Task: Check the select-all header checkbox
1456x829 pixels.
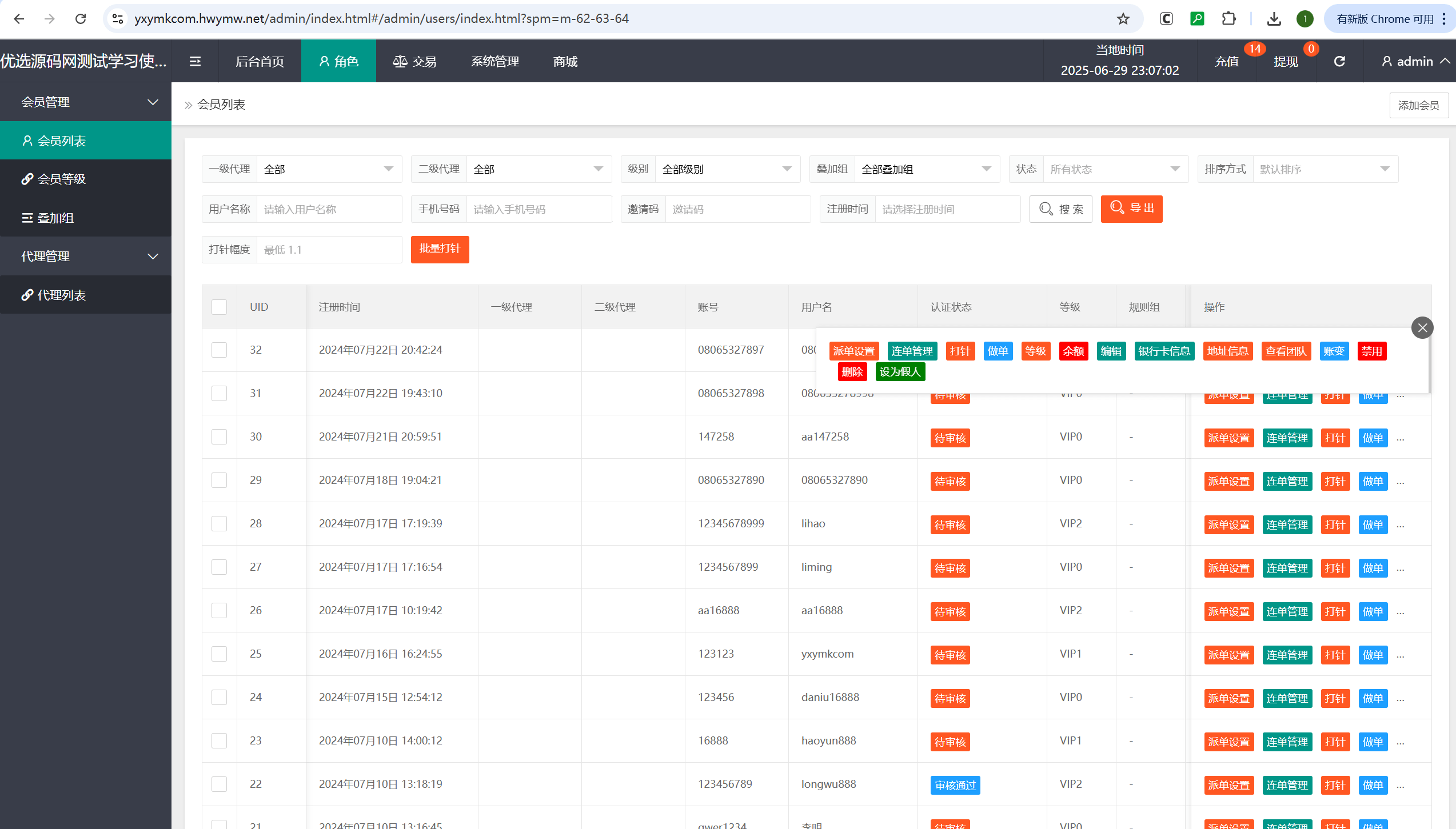Action: [220, 307]
